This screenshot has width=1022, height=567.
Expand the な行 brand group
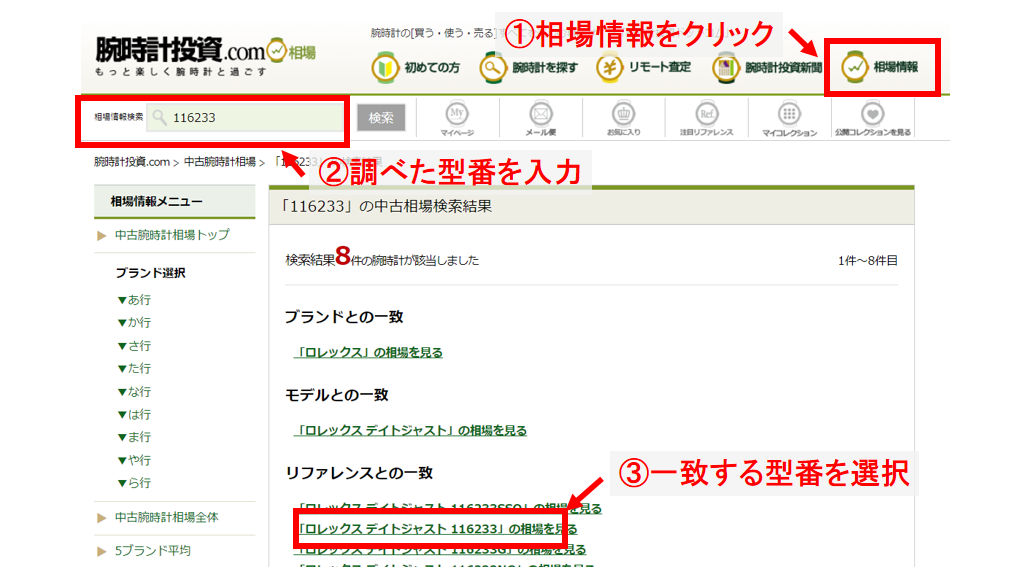coord(134,392)
